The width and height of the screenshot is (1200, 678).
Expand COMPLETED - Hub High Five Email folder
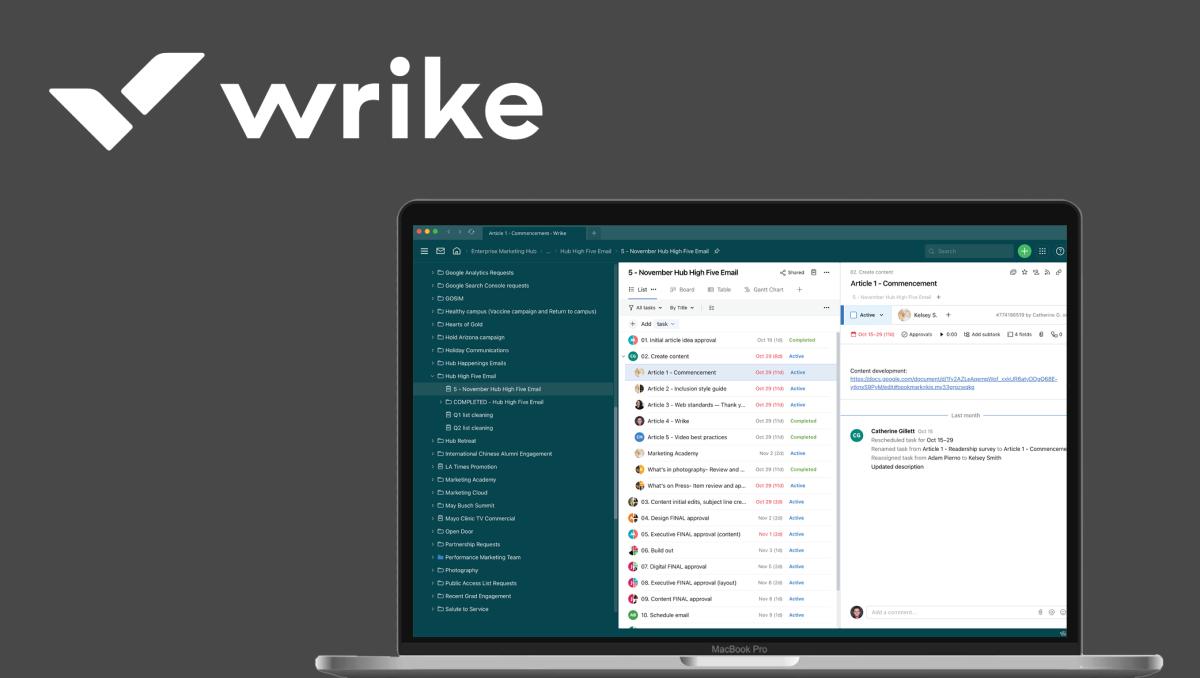441,402
